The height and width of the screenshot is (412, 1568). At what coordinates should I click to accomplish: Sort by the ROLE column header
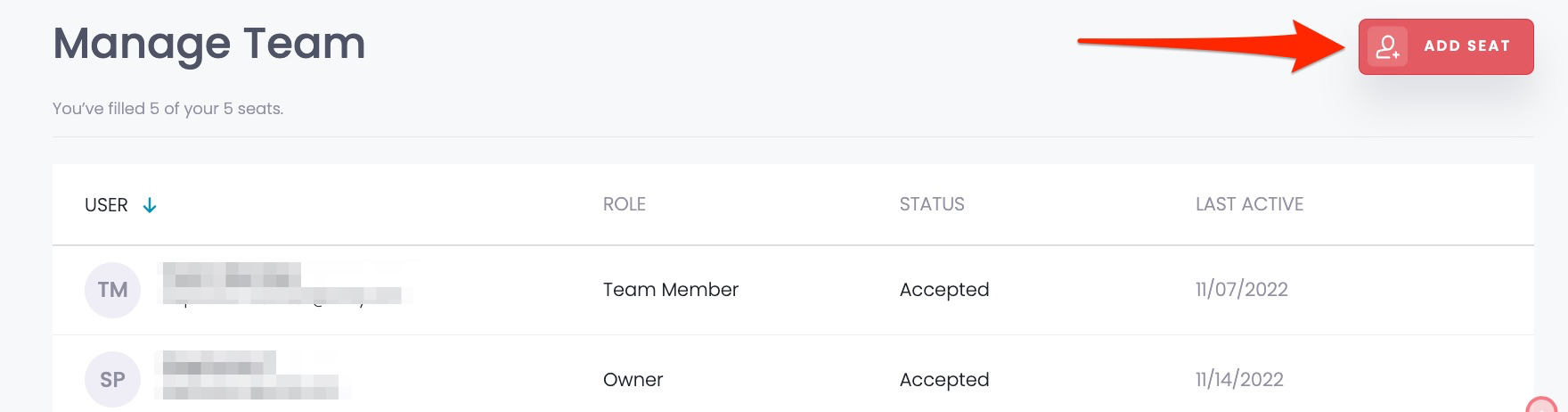[625, 204]
